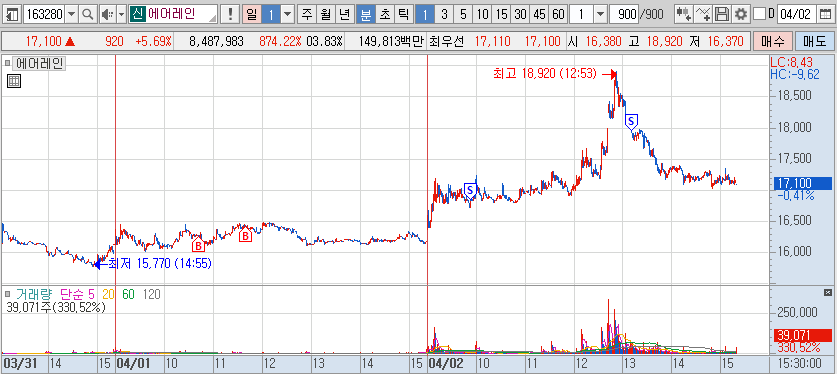The height and width of the screenshot is (374, 837).
Task: Click the 최우선 best quote 17,110 value
Action: click(492, 41)
